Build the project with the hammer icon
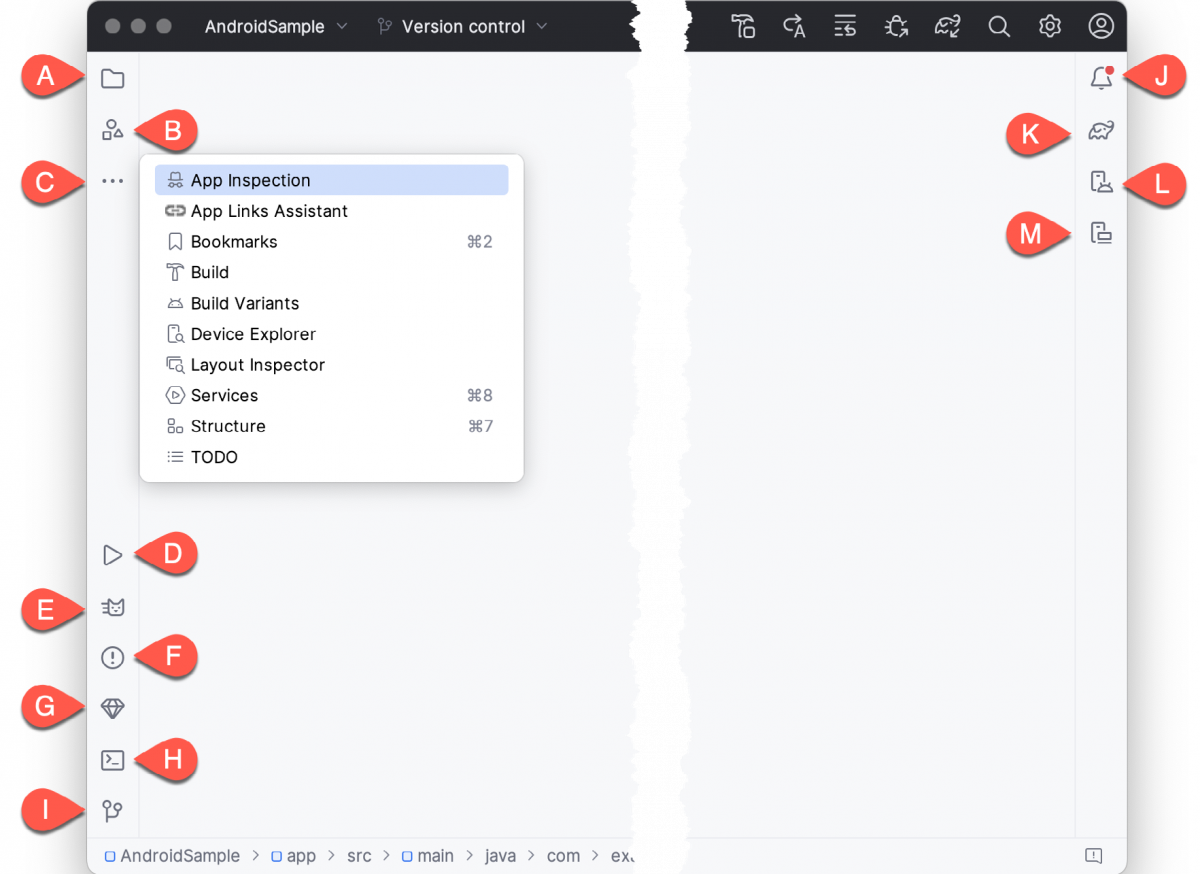This screenshot has width=1200, height=874. [x=743, y=26]
